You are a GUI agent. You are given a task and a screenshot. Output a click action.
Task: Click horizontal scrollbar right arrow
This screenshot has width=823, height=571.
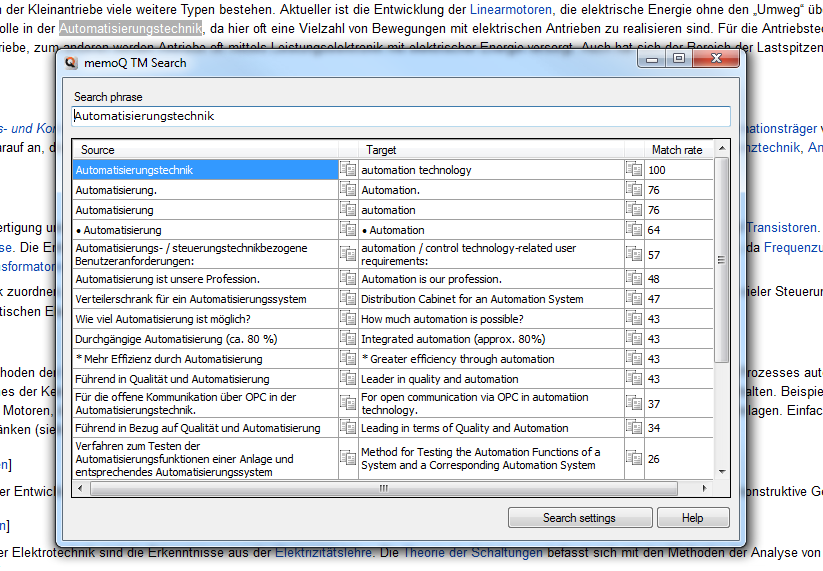coord(704,488)
